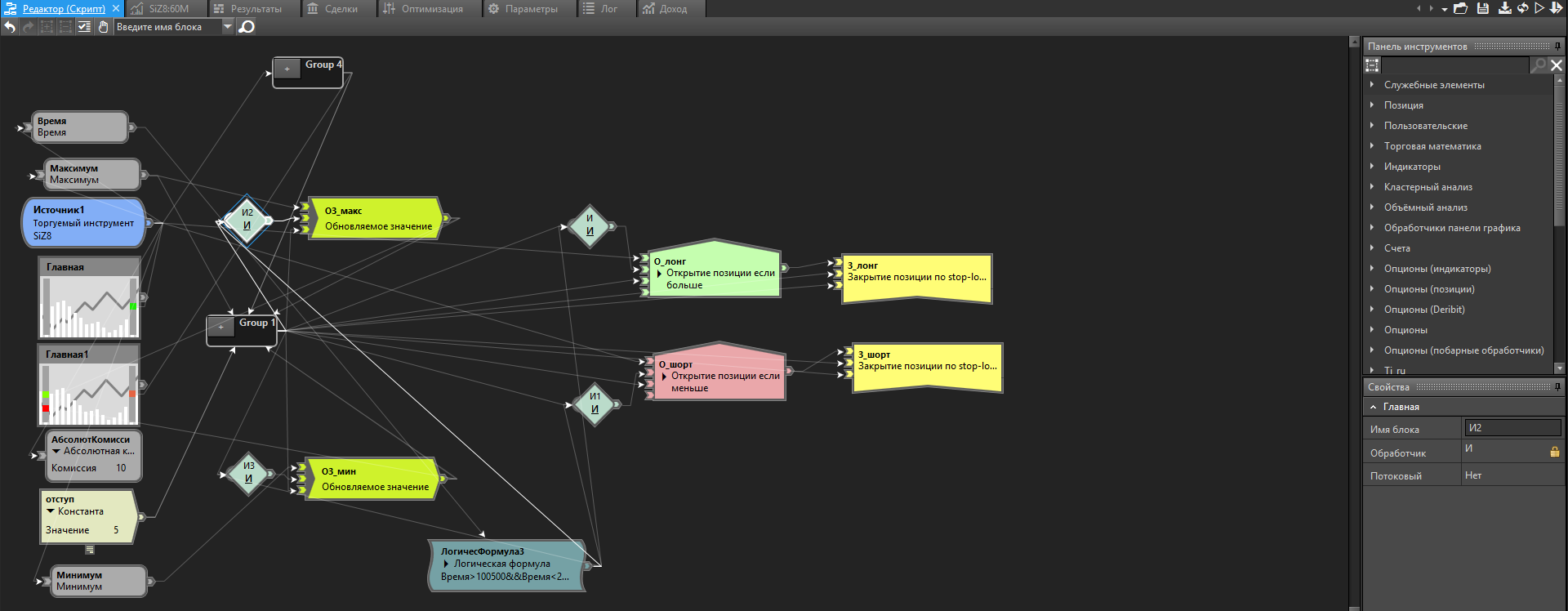
Task: Select the Счета tree row
Action: tap(1459, 248)
